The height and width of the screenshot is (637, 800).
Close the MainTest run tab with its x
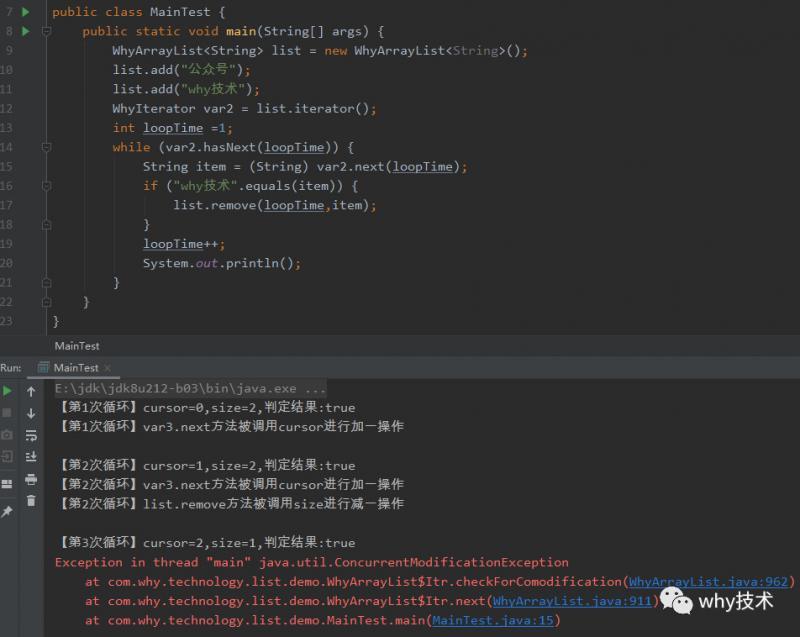108,366
